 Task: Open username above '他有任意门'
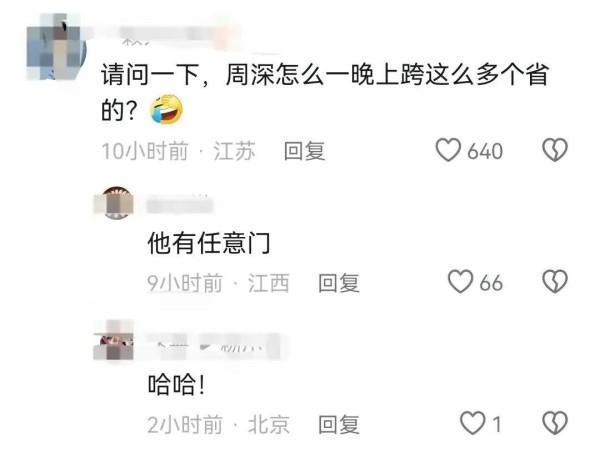pos(180,204)
